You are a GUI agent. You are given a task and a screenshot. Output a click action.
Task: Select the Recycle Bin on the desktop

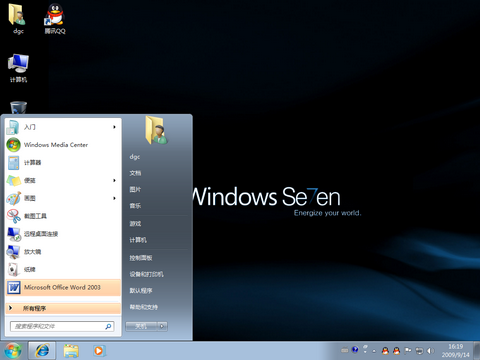click(x=18, y=107)
